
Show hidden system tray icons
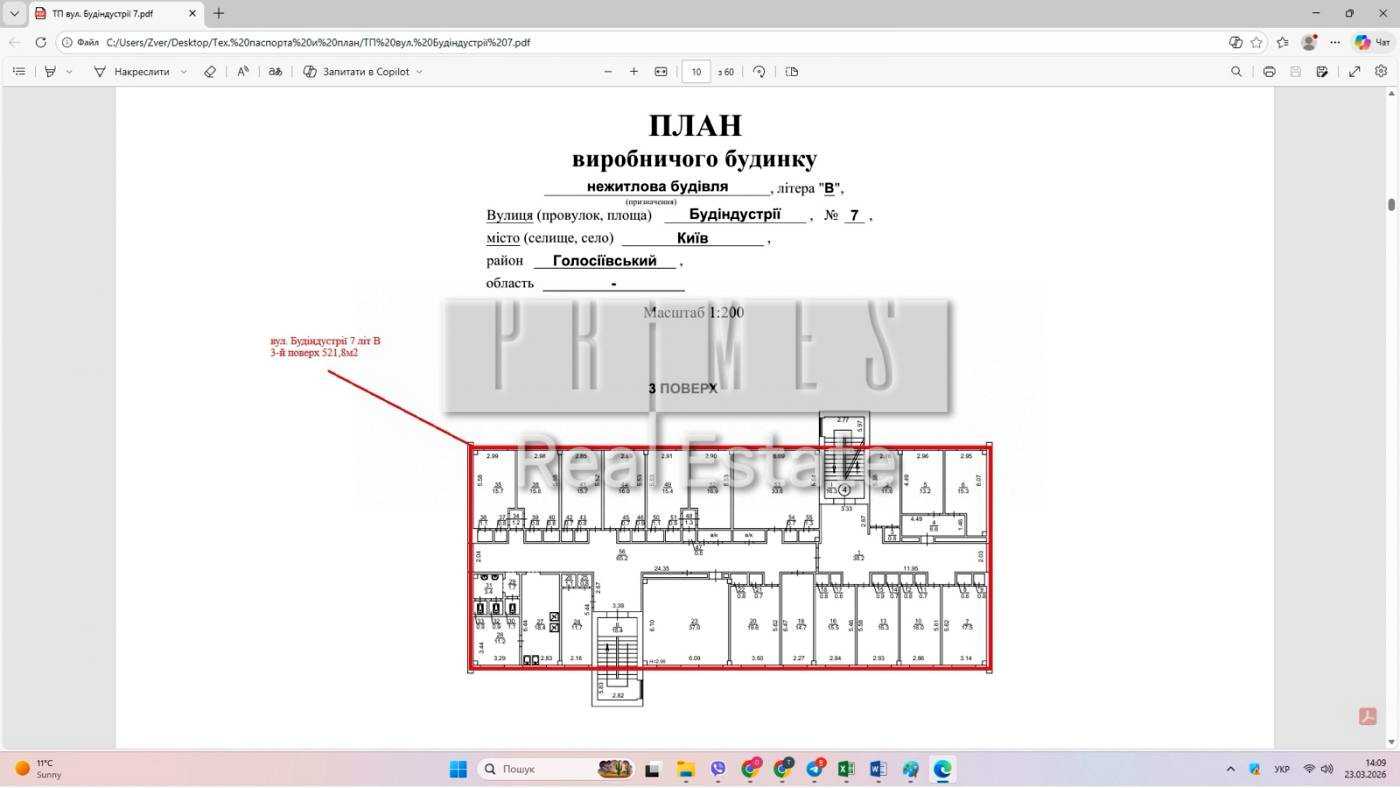tap(1230, 769)
